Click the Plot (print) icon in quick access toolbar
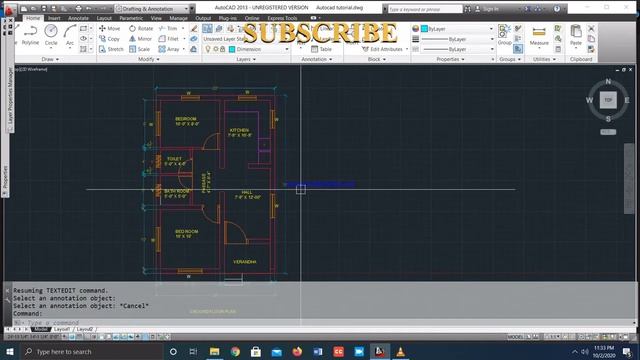The width and height of the screenshot is (640, 360). pos(79,9)
